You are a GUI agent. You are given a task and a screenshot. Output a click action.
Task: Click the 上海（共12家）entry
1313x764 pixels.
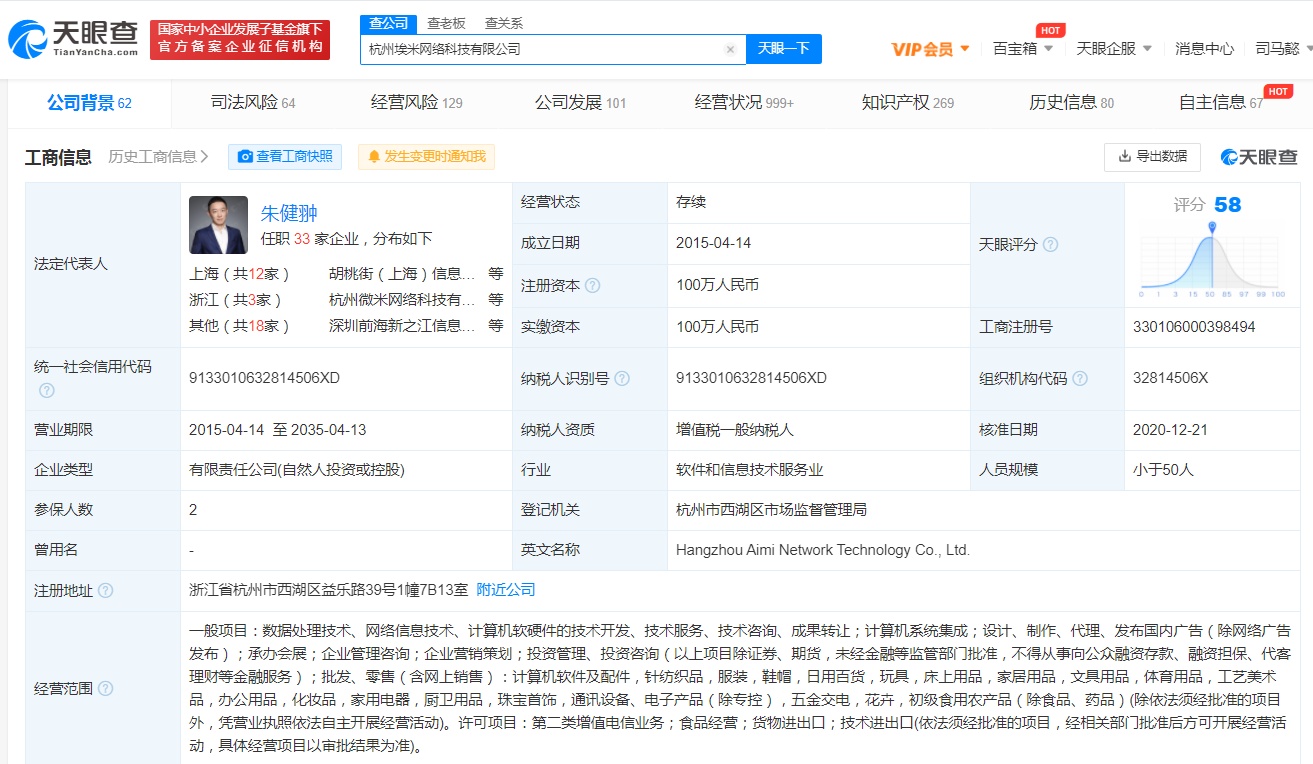(x=240, y=273)
